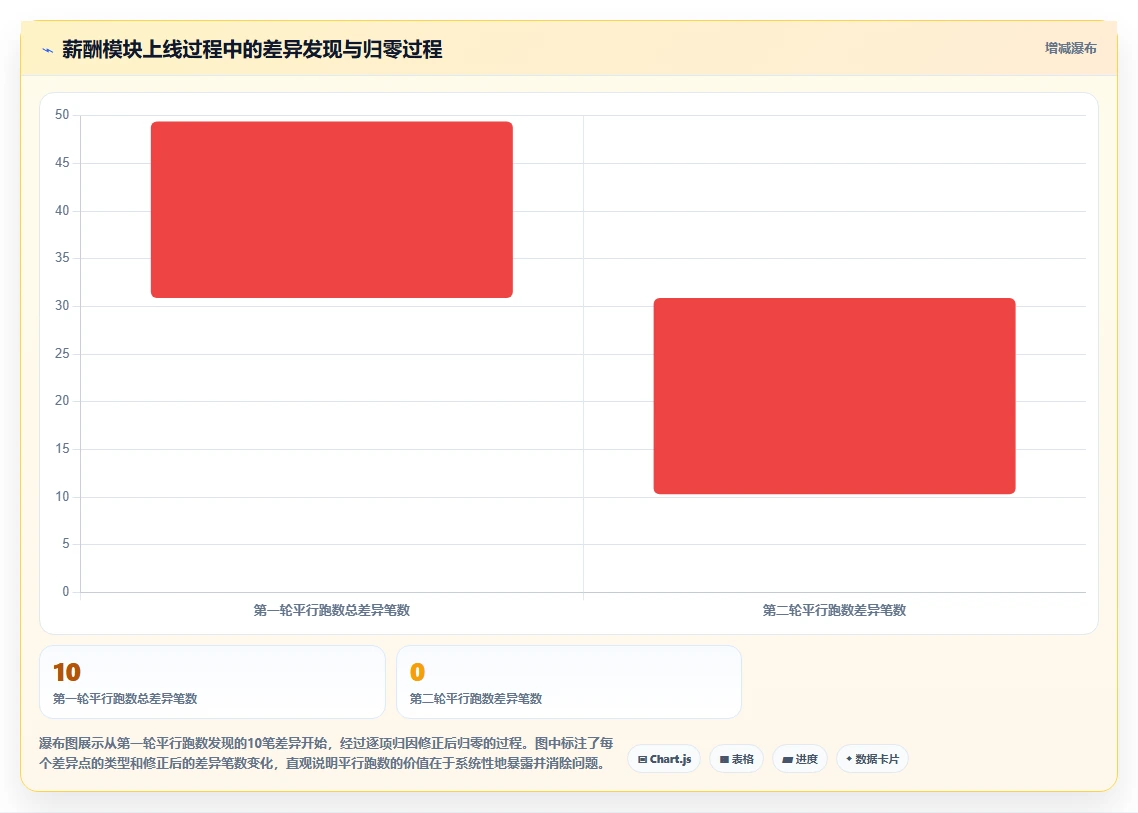Image resolution: width=1138 pixels, height=813 pixels.
Task: Click the y-axis tick label 5
Action: point(66,544)
